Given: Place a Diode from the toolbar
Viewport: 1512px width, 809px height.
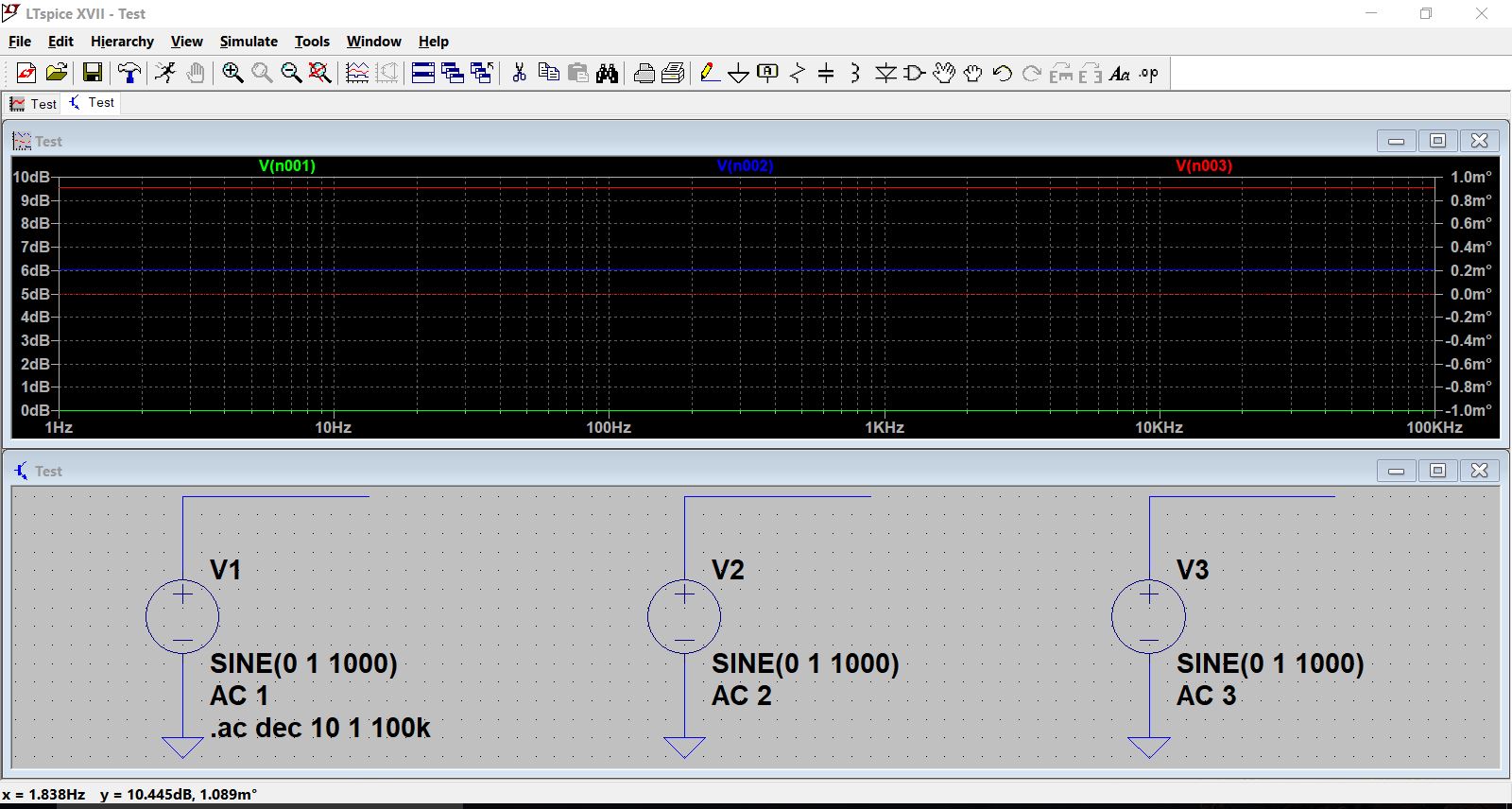Looking at the screenshot, I should [885, 73].
